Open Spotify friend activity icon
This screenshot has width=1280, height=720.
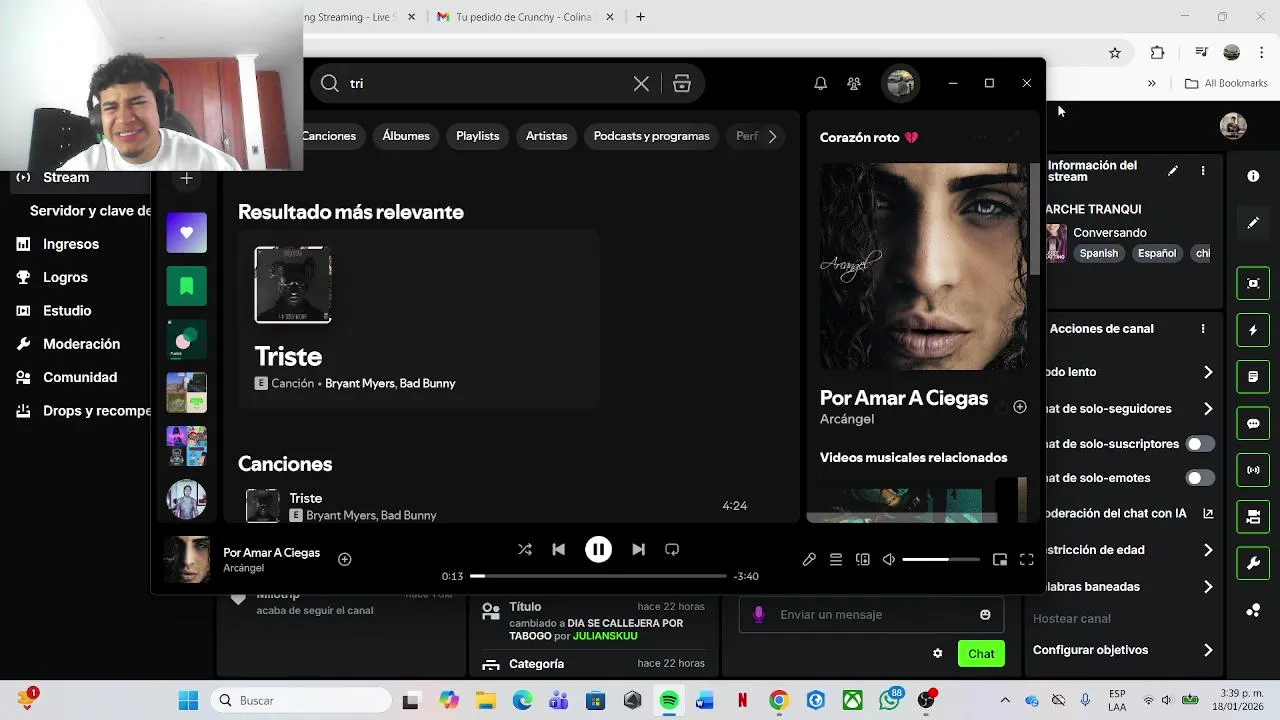(854, 84)
